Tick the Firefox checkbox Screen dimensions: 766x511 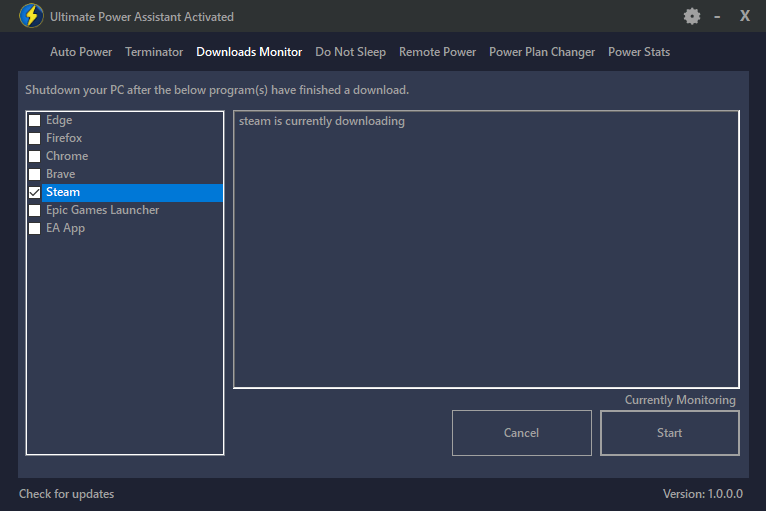35,138
